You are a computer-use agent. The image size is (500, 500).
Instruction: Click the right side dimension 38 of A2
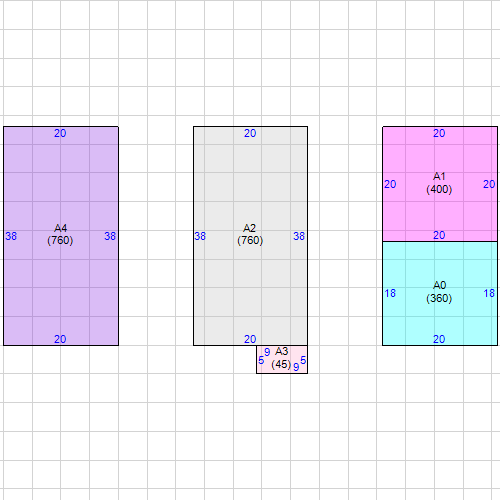click(299, 236)
